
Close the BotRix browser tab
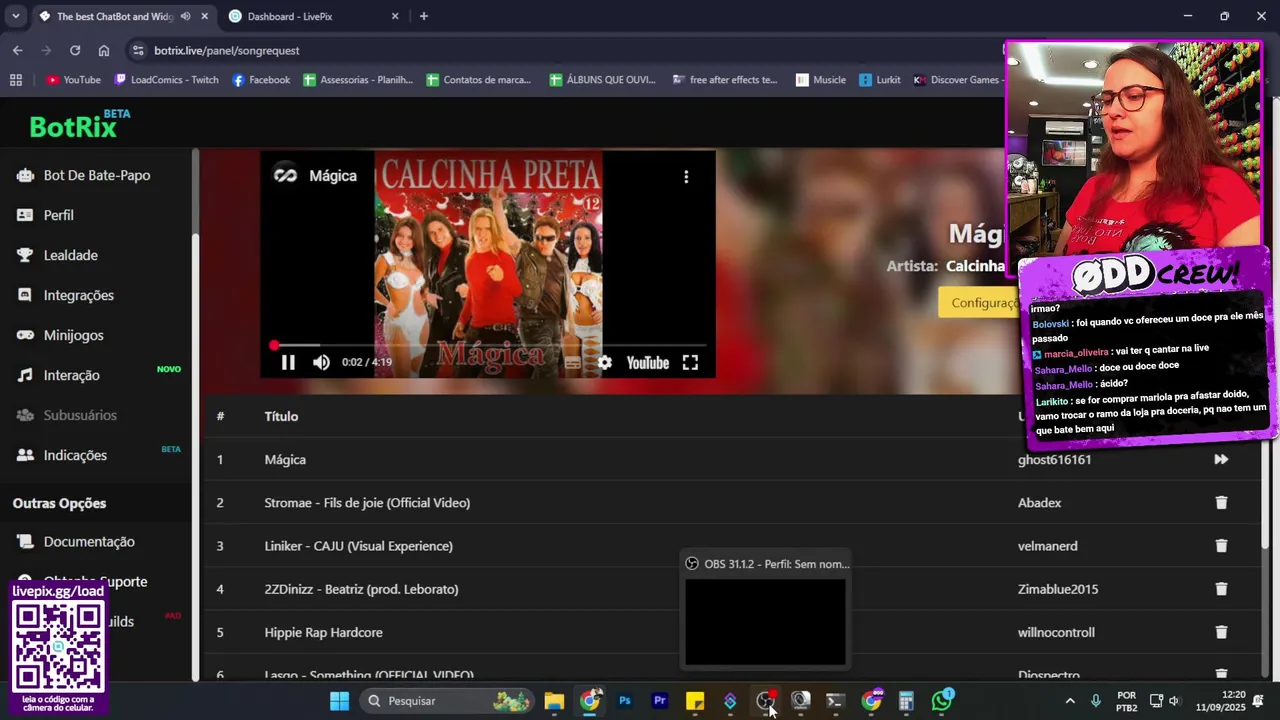[205, 16]
